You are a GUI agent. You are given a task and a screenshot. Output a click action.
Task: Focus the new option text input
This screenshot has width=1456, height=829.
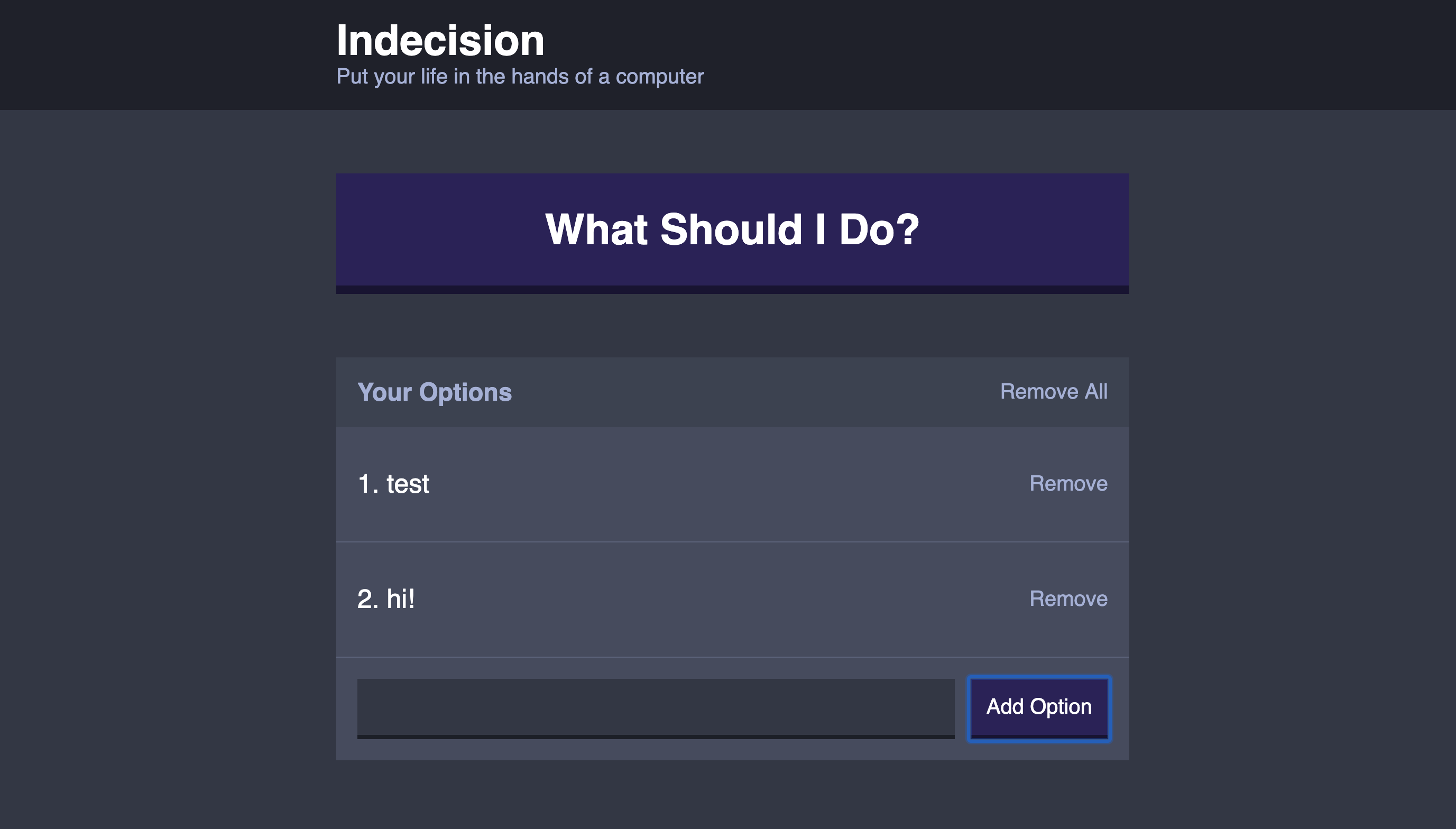tap(655, 707)
